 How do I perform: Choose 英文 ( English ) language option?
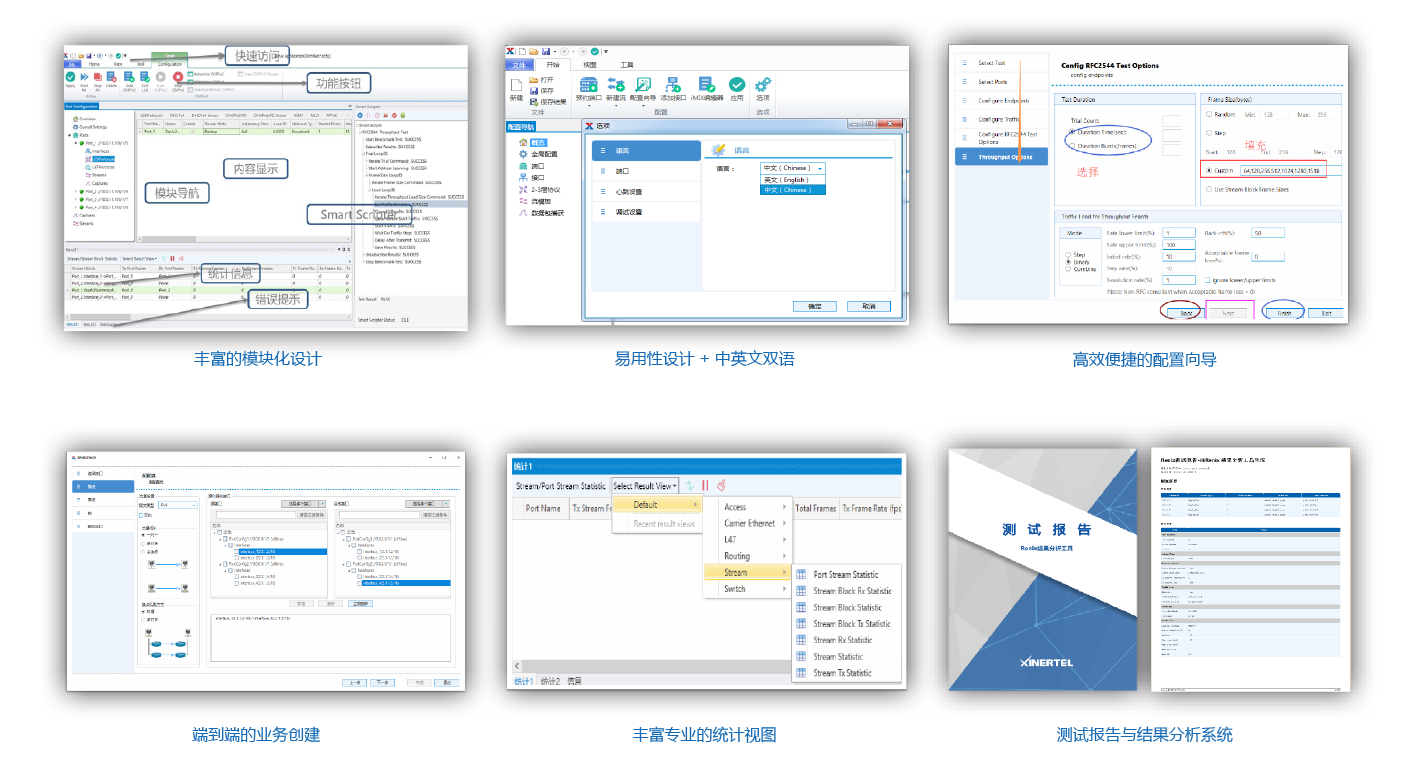pyautogui.click(x=792, y=180)
